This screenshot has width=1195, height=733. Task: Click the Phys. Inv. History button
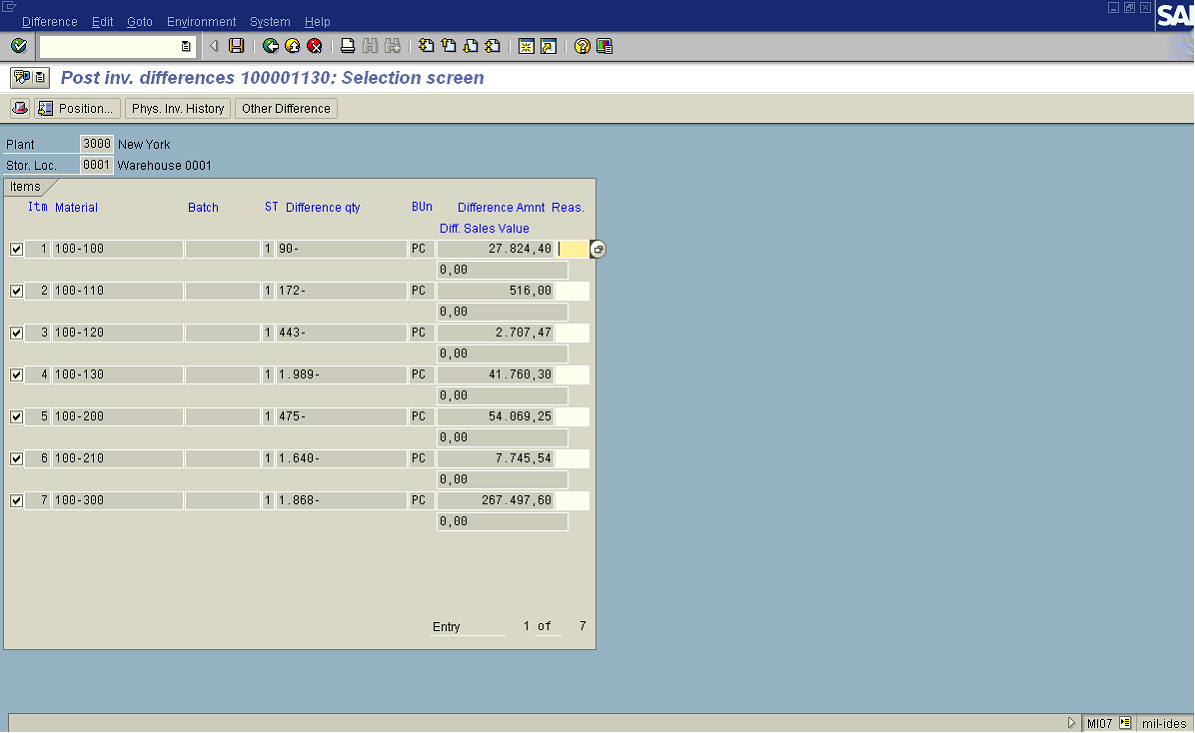(178, 108)
